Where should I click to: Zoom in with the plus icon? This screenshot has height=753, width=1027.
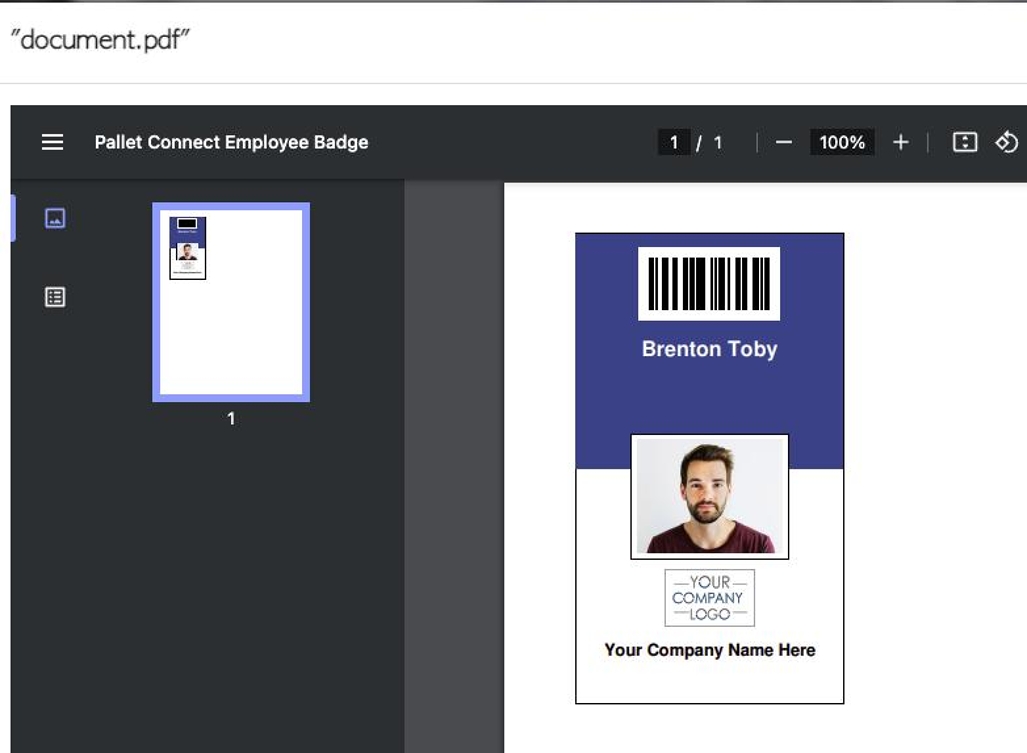[x=901, y=142]
